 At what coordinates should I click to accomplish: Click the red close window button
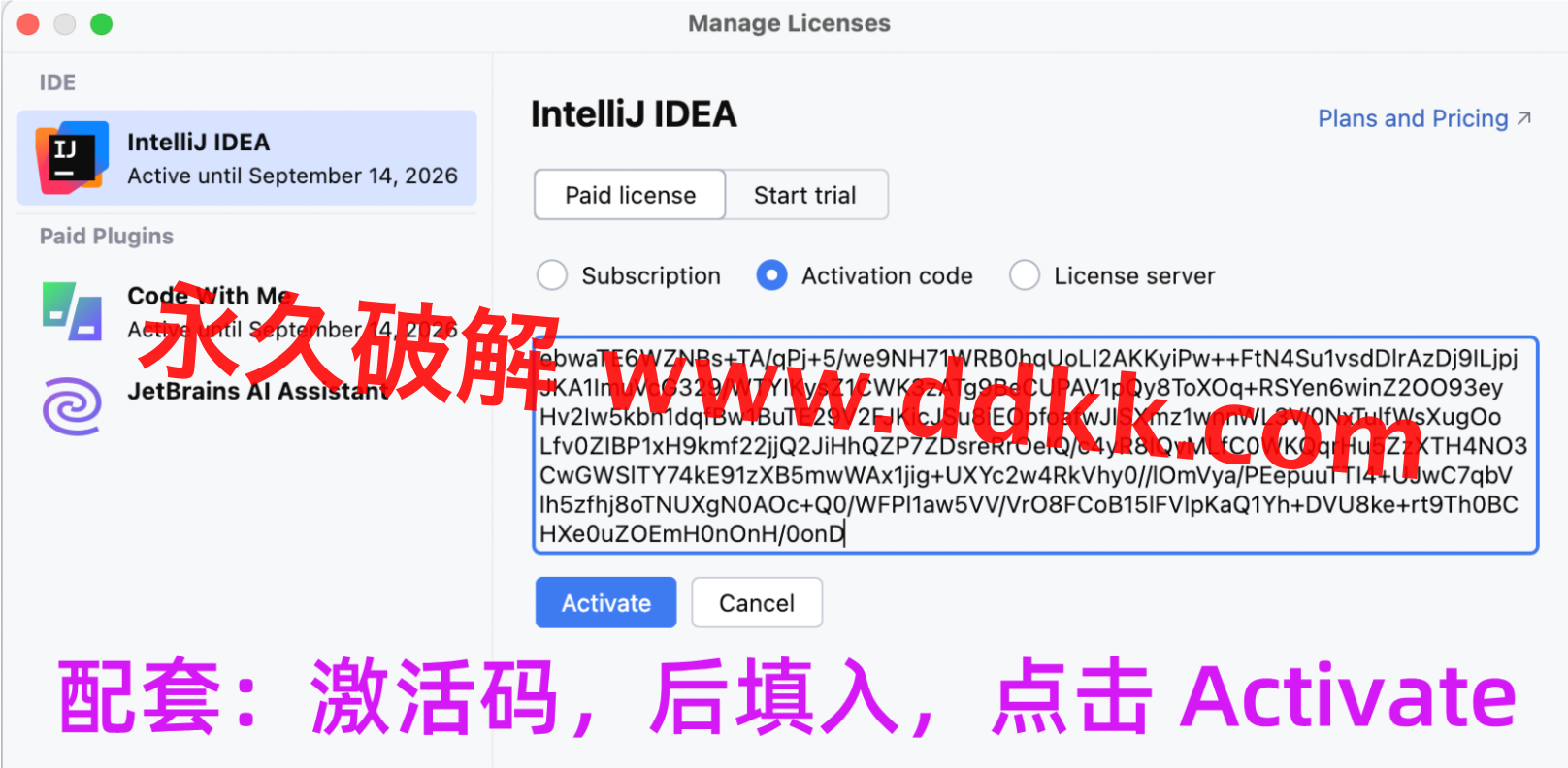pos(28,24)
